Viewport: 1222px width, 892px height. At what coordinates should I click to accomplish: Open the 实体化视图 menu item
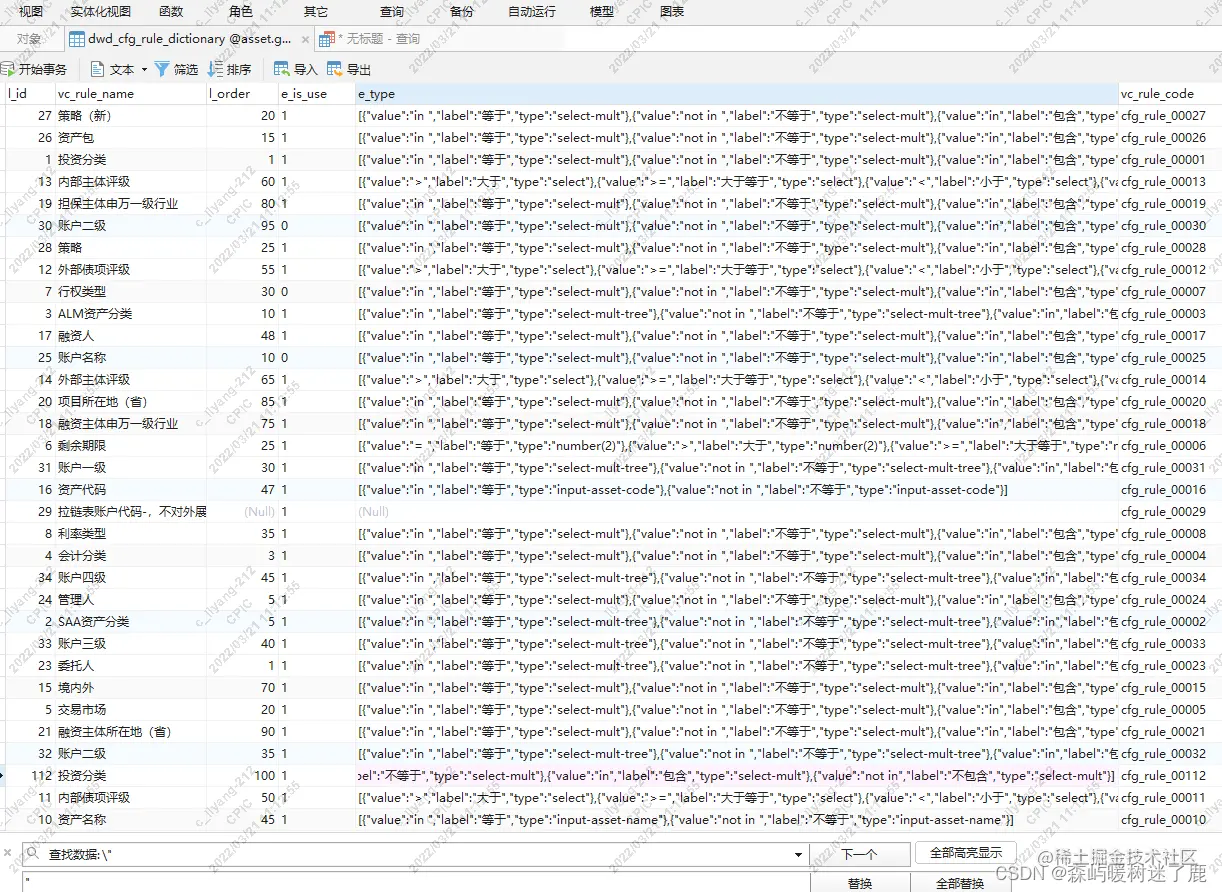(x=101, y=11)
